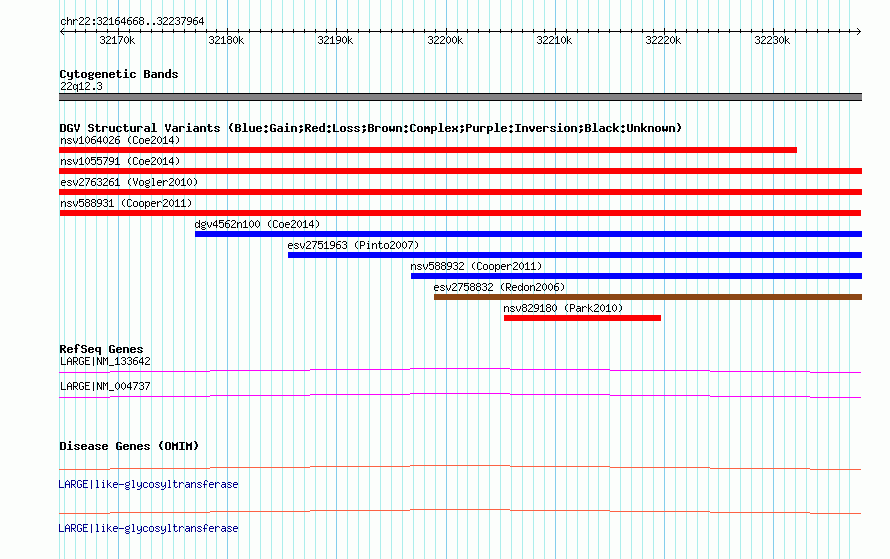Click the lower orange OMIM gene line
The image size is (890, 559).
click(460, 511)
